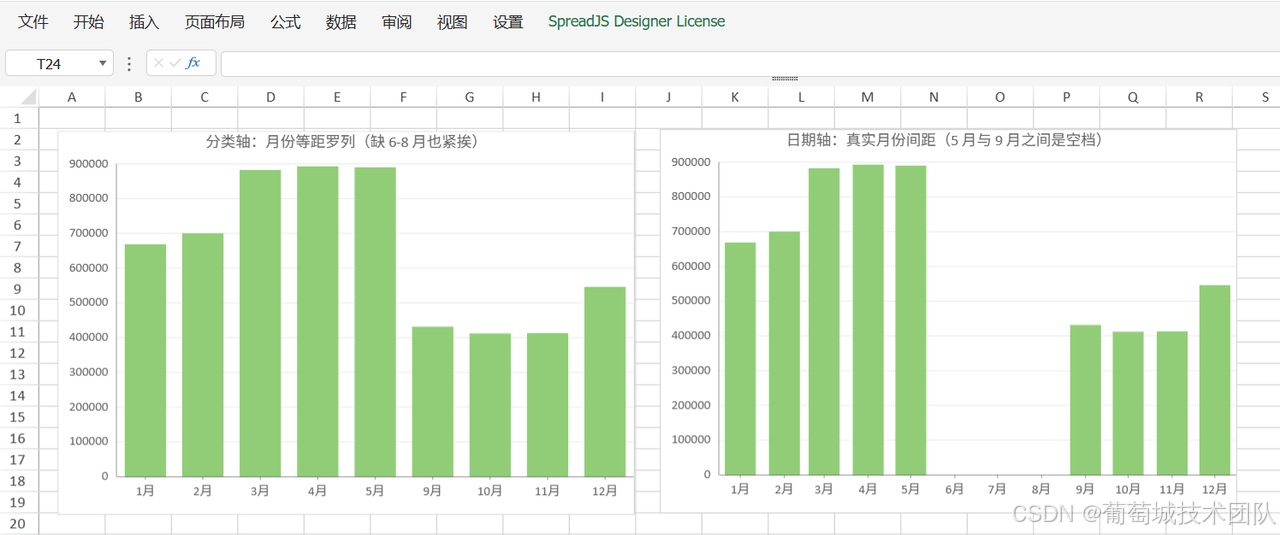Open the 设置 tab
This screenshot has width=1280, height=535.
tap(508, 21)
